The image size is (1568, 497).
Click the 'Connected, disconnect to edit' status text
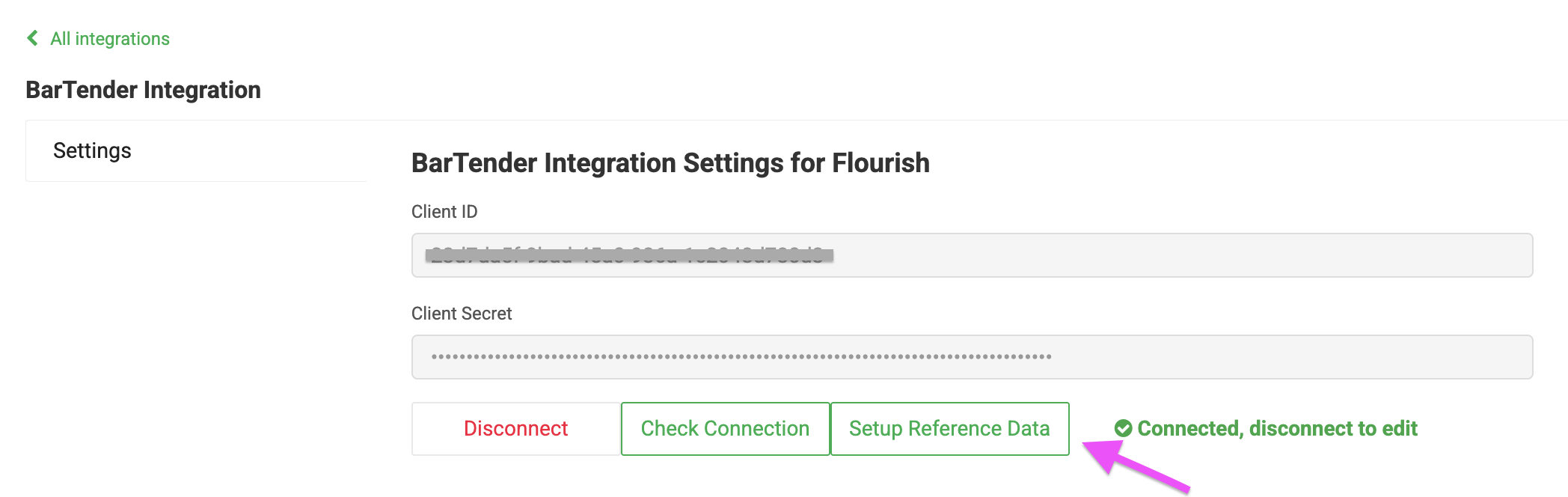pyautogui.click(x=1277, y=428)
